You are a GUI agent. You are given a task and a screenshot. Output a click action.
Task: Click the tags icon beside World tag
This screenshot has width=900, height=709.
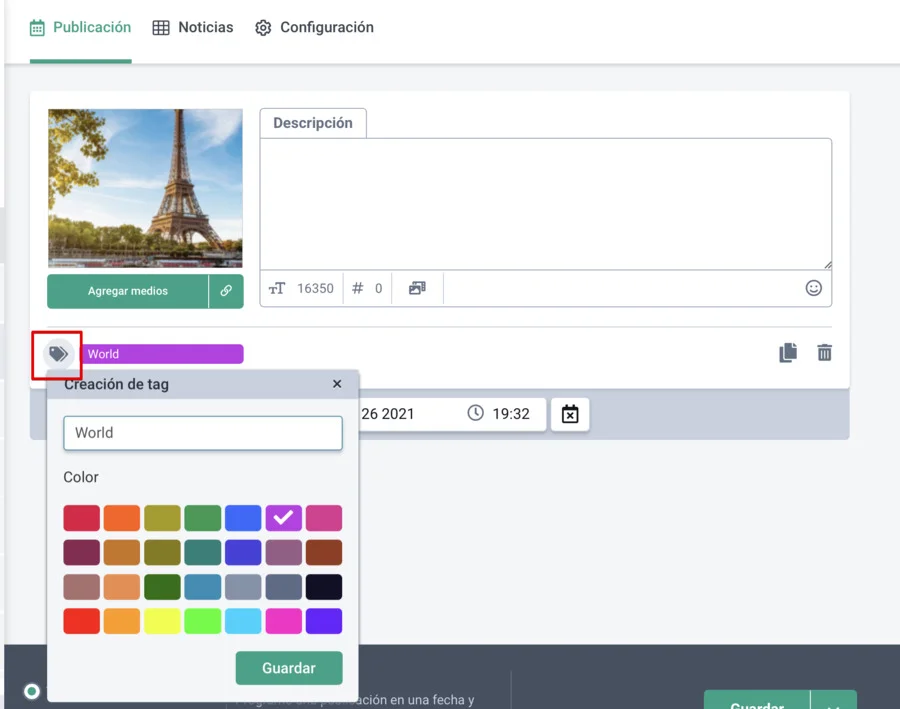pos(58,353)
